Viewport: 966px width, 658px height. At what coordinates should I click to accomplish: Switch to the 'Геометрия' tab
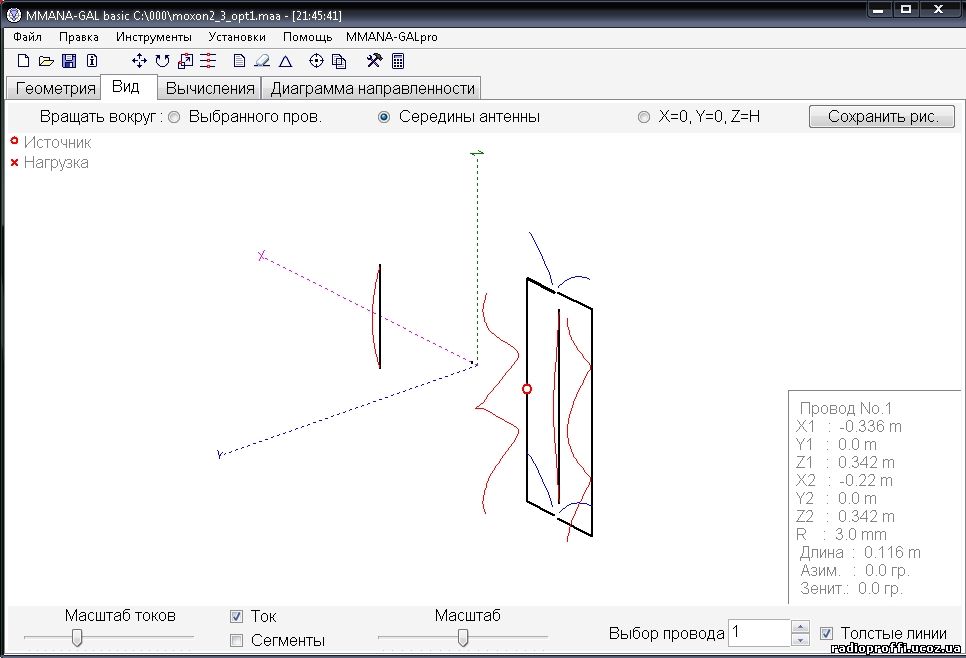tap(55, 88)
